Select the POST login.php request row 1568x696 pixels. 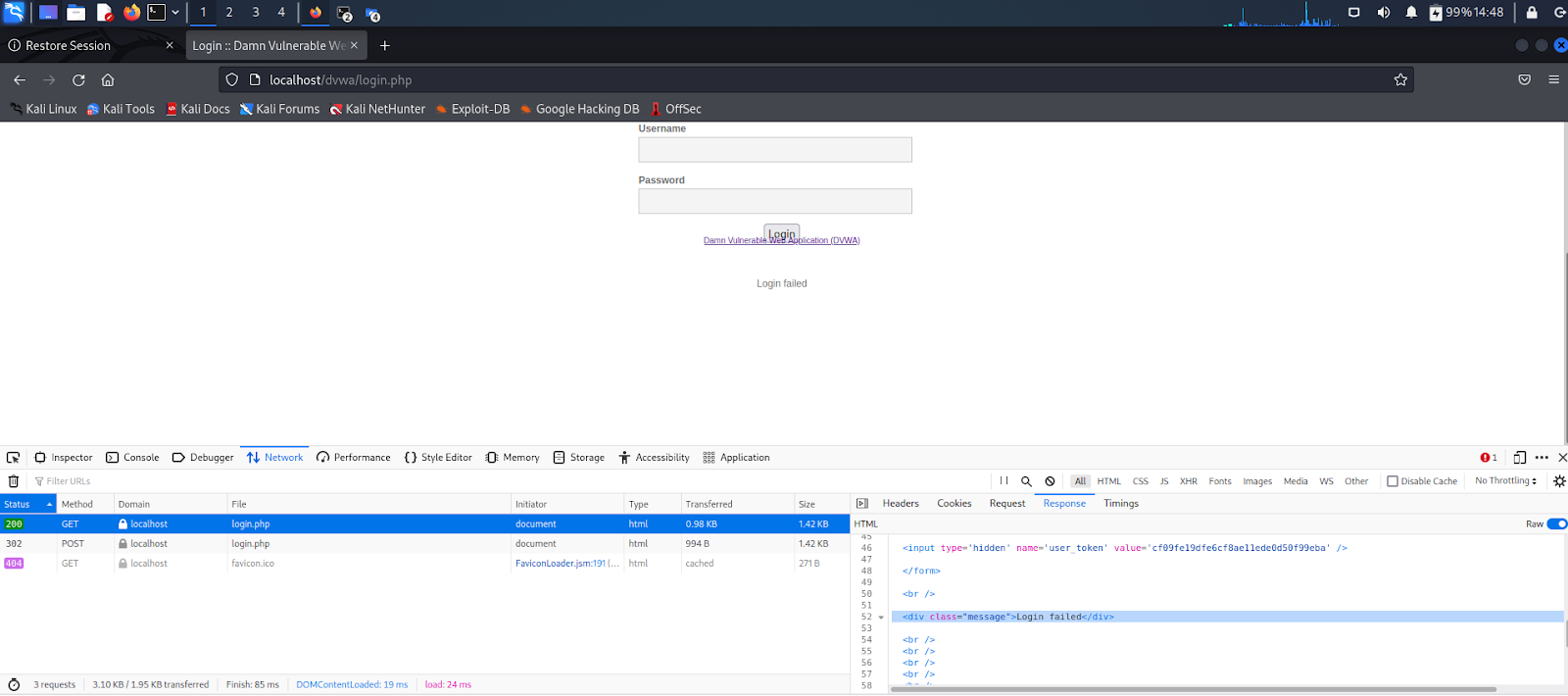424,544
